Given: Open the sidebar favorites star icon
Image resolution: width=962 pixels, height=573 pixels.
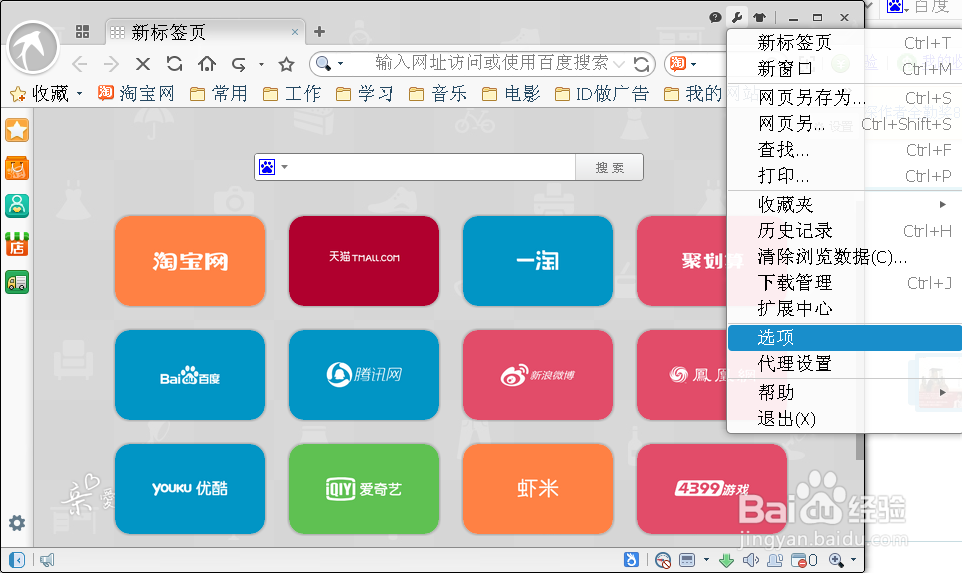Looking at the screenshot, I should [17, 130].
